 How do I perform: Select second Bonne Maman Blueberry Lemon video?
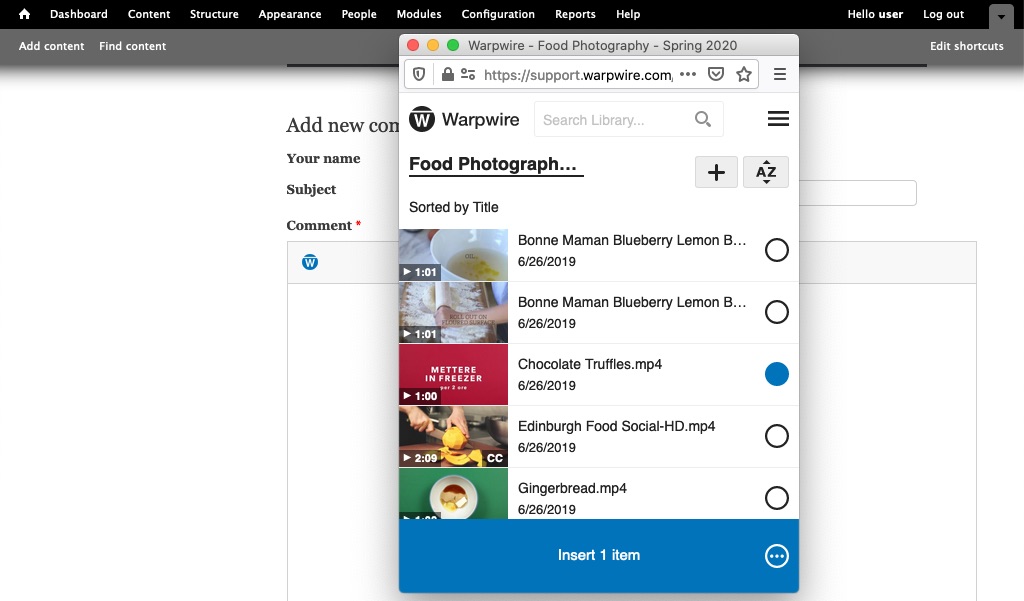tap(776, 312)
